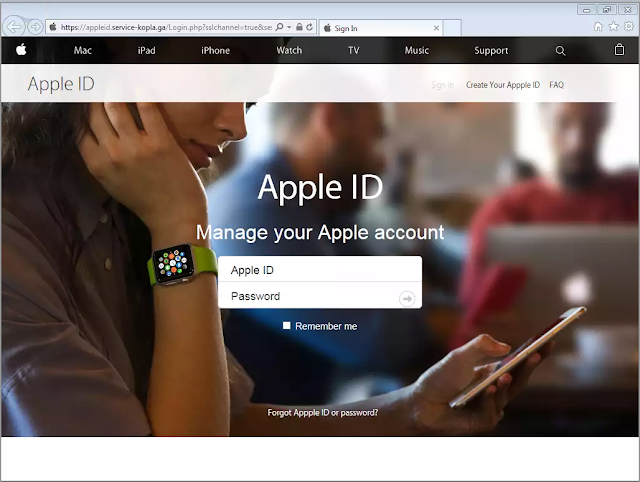This screenshot has height=482, width=640.
Task: Open the iPad menu item
Action: 146,50
